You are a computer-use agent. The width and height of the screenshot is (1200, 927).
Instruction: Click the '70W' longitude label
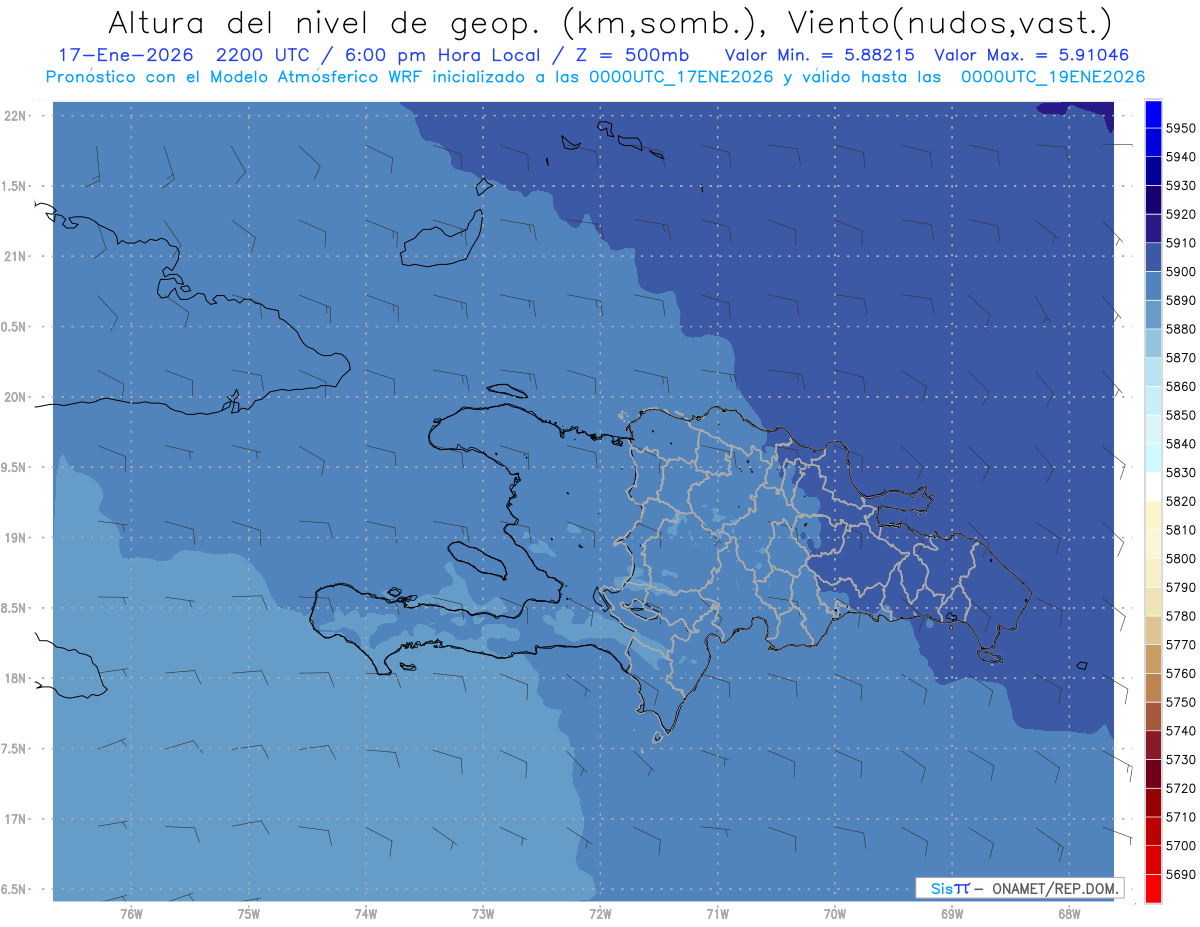[835, 914]
